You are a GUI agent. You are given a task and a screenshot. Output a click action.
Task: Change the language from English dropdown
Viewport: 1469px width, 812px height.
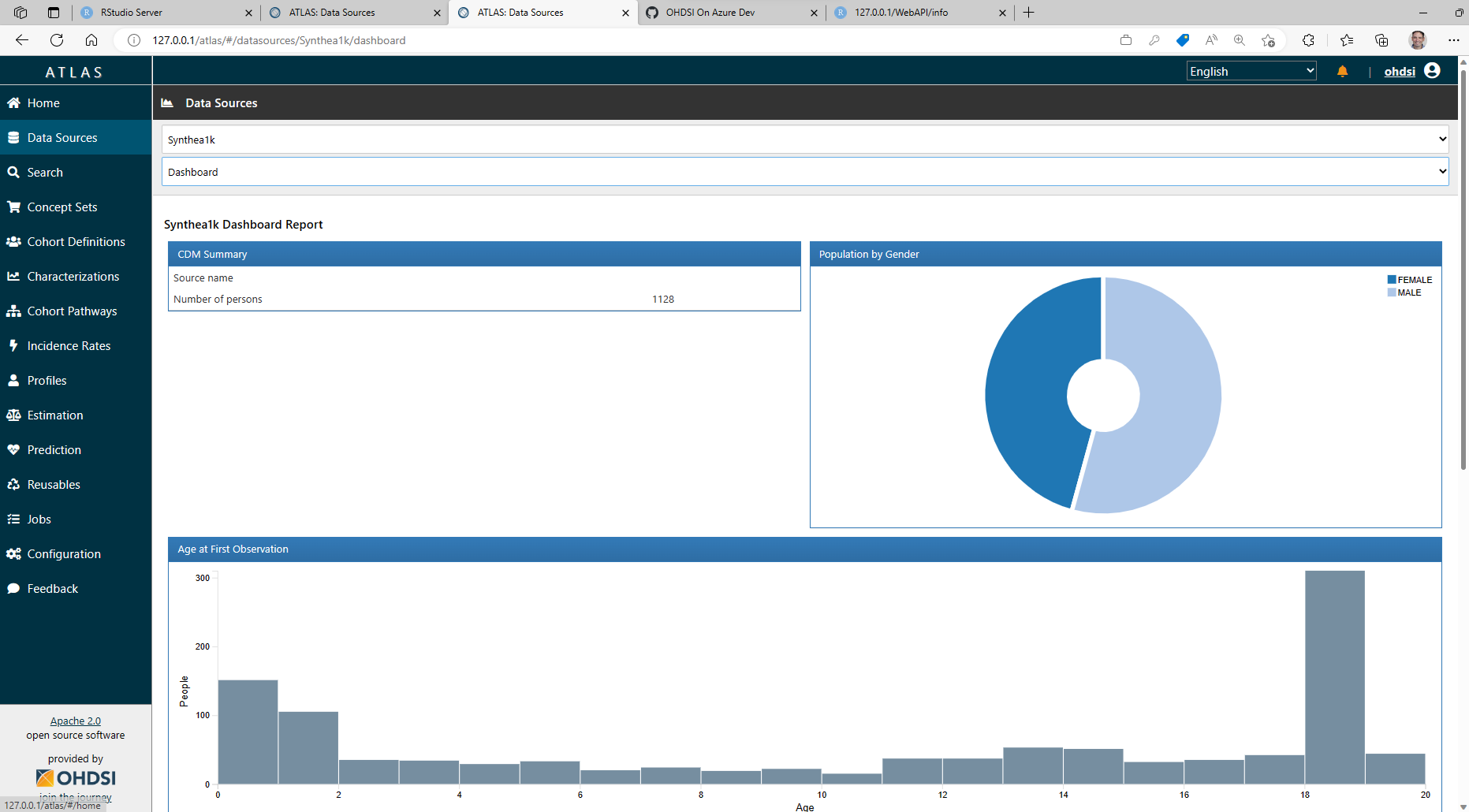pos(1251,70)
